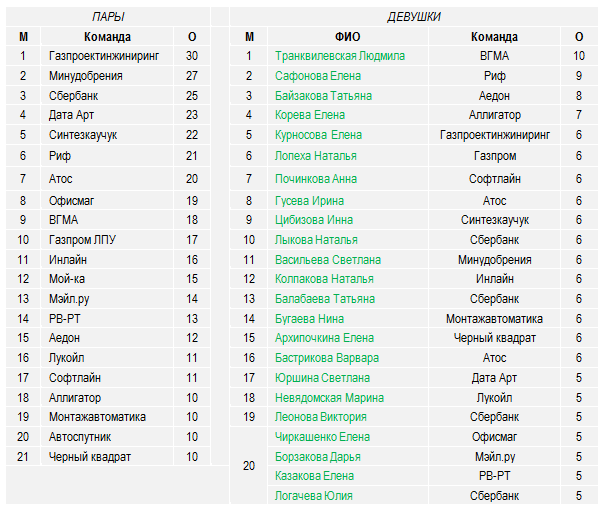
Task: Click Байзакова Татьяна name link
Action: (323, 96)
